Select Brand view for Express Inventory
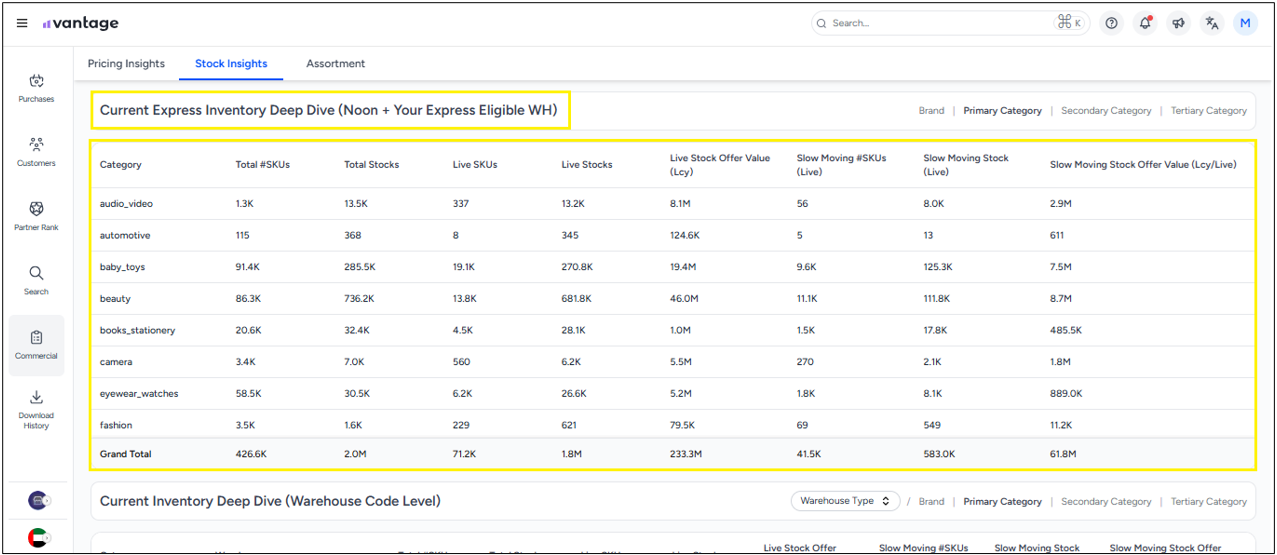1277x555 pixels. [931, 111]
